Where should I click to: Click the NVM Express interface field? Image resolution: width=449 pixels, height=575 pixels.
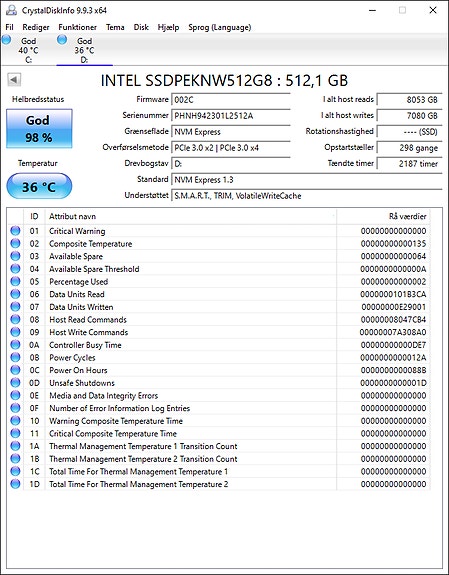(x=231, y=132)
